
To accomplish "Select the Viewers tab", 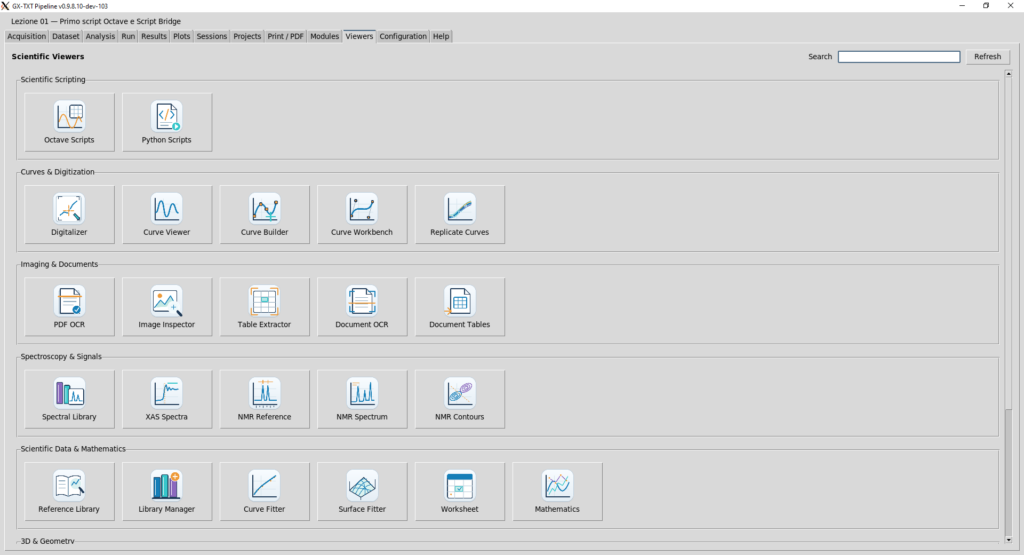I will [x=359, y=36].
